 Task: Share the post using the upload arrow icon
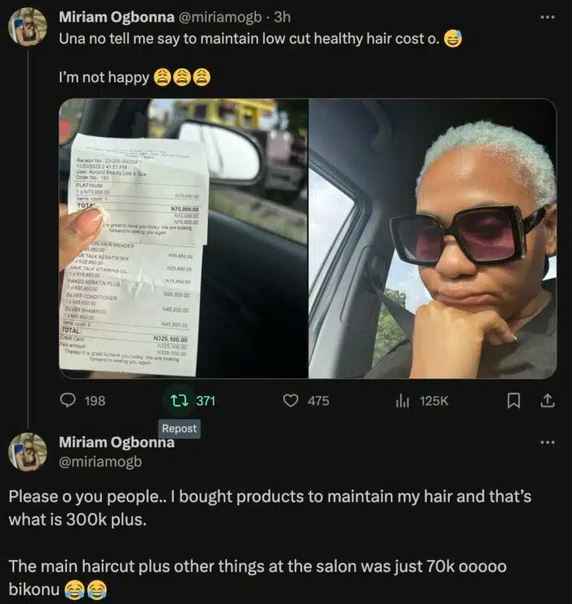[x=547, y=401]
